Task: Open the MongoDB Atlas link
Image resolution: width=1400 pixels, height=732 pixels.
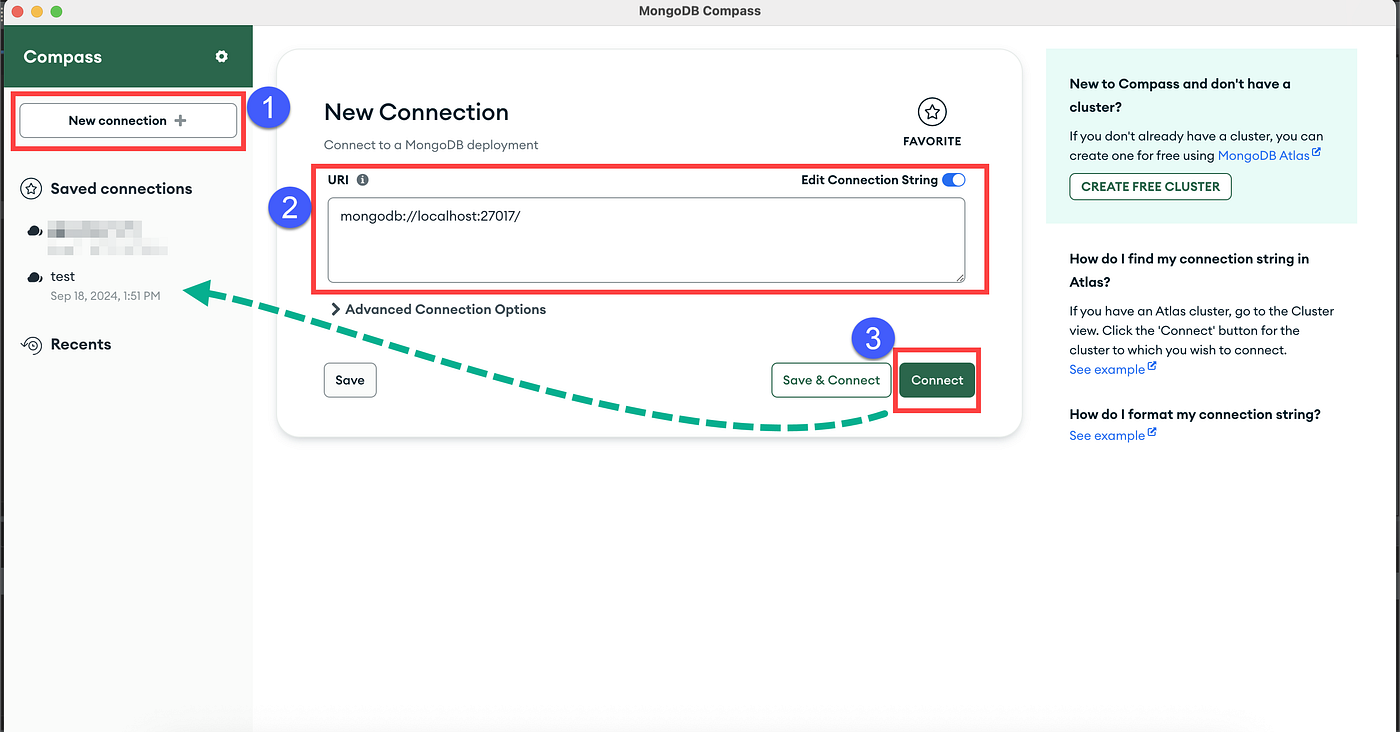Action: click(1269, 155)
